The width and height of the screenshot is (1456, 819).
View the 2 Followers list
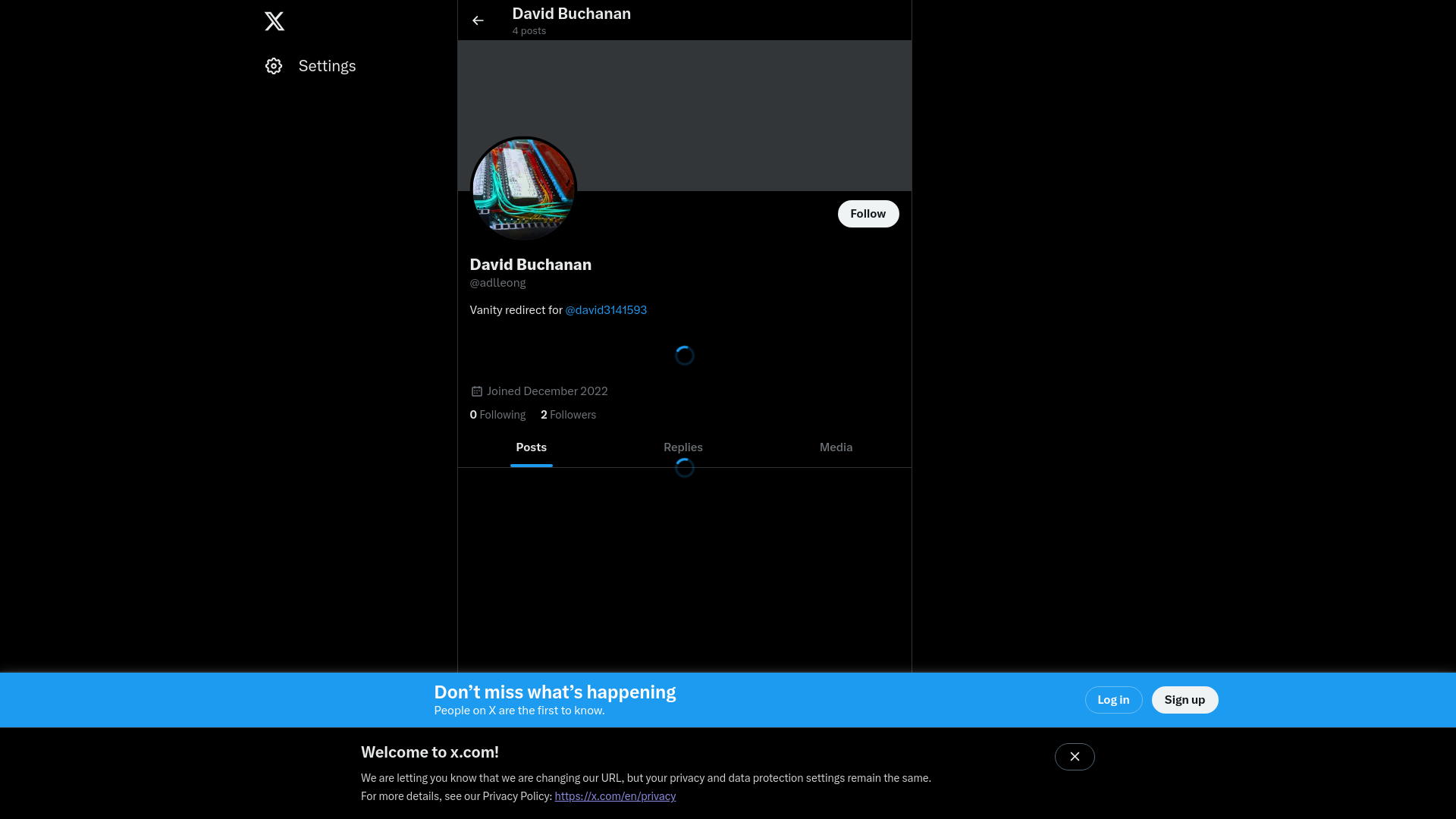pos(568,415)
